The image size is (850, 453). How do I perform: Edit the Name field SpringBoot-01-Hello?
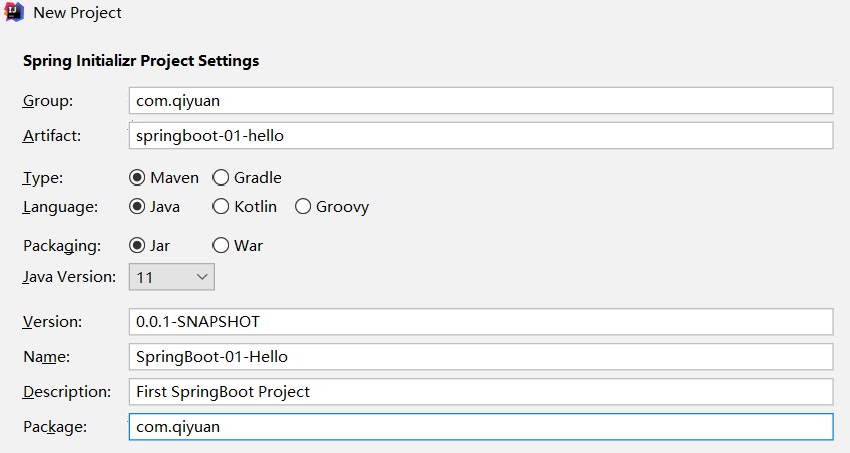[480, 356]
